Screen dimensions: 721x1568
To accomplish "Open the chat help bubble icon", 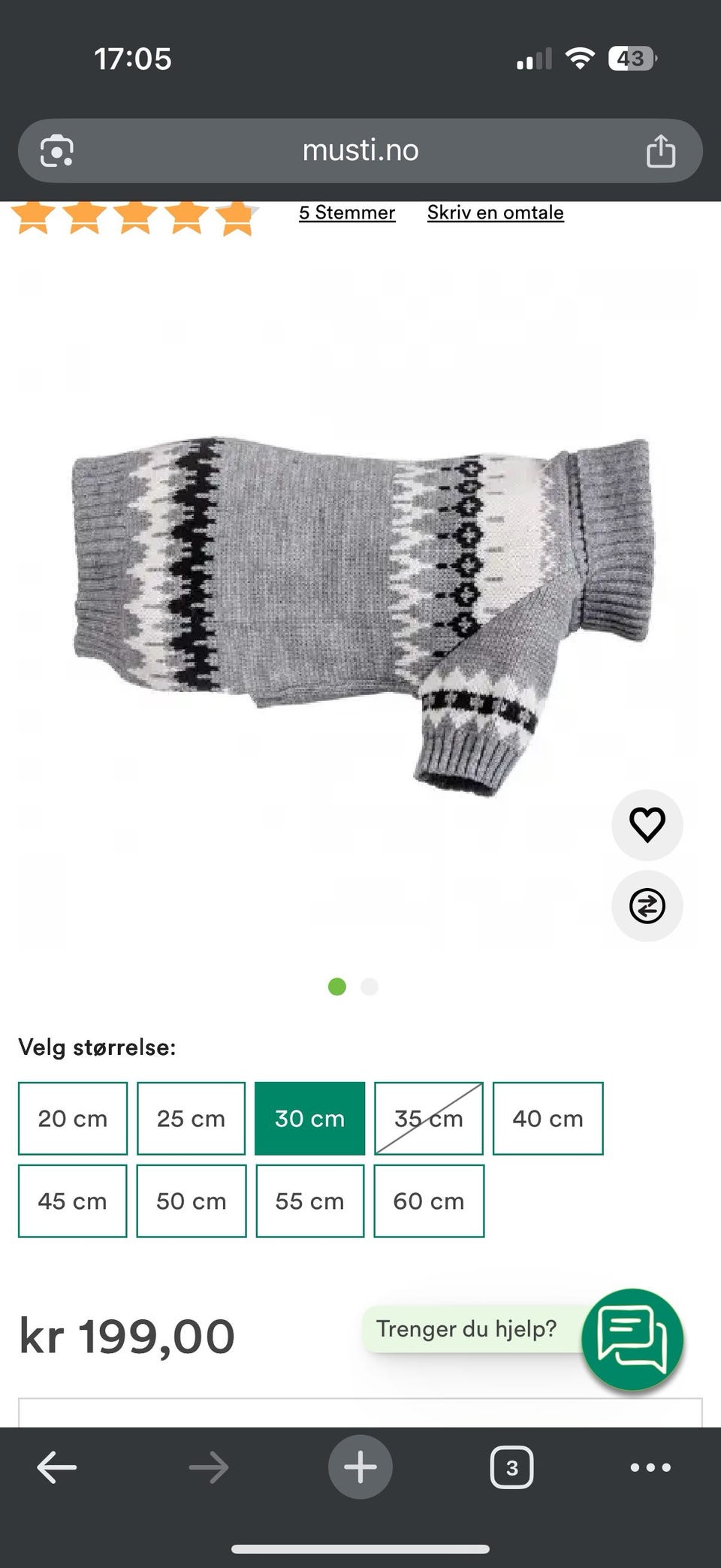I will (x=632, y=1339).
